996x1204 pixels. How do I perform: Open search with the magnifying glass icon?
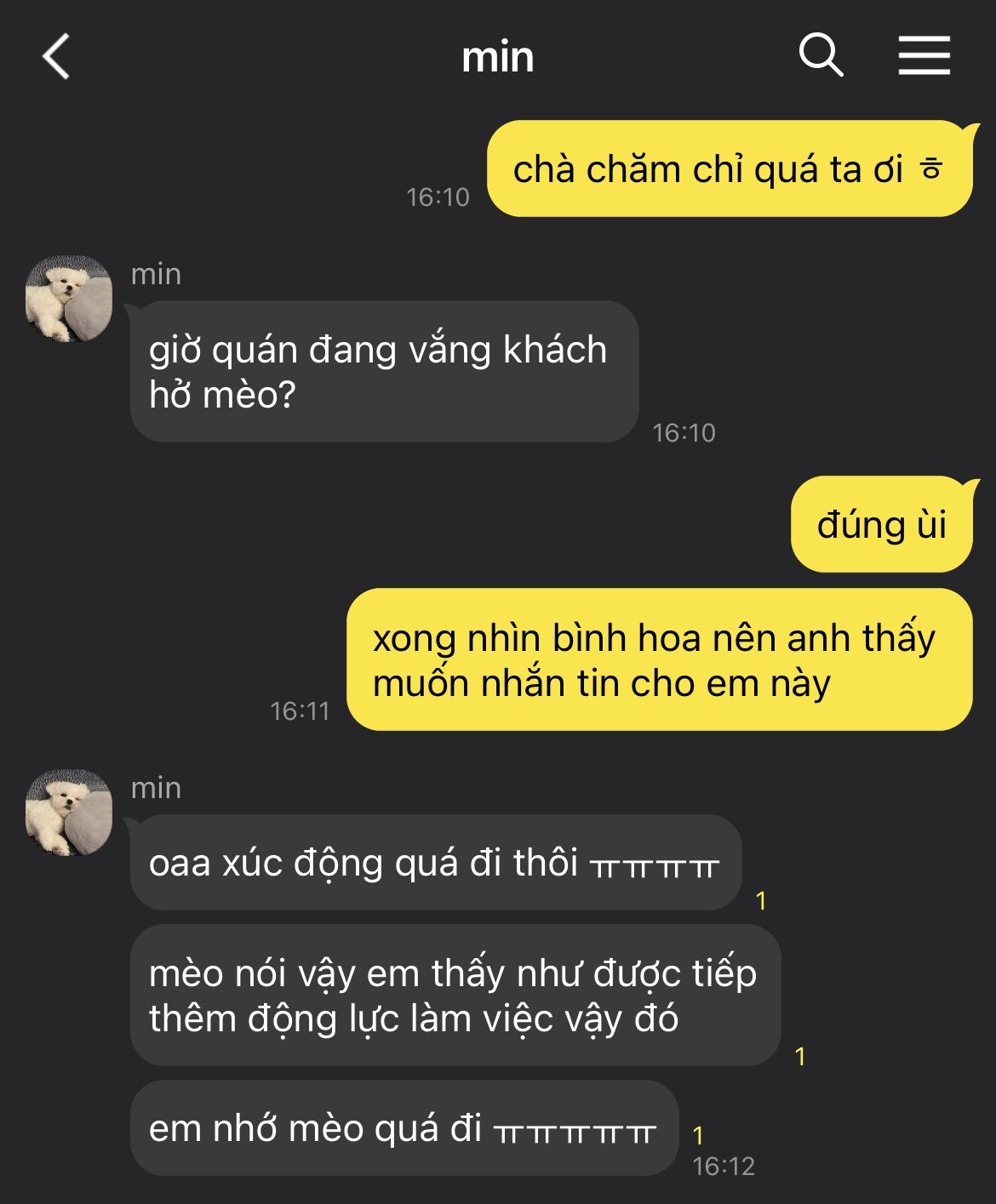pos(821,56)
